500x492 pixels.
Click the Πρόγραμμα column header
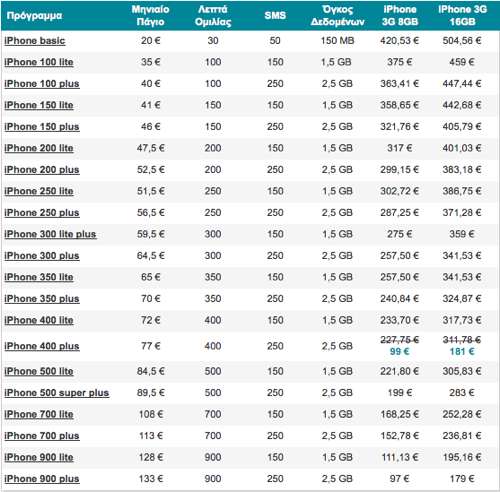pos(34,16)
